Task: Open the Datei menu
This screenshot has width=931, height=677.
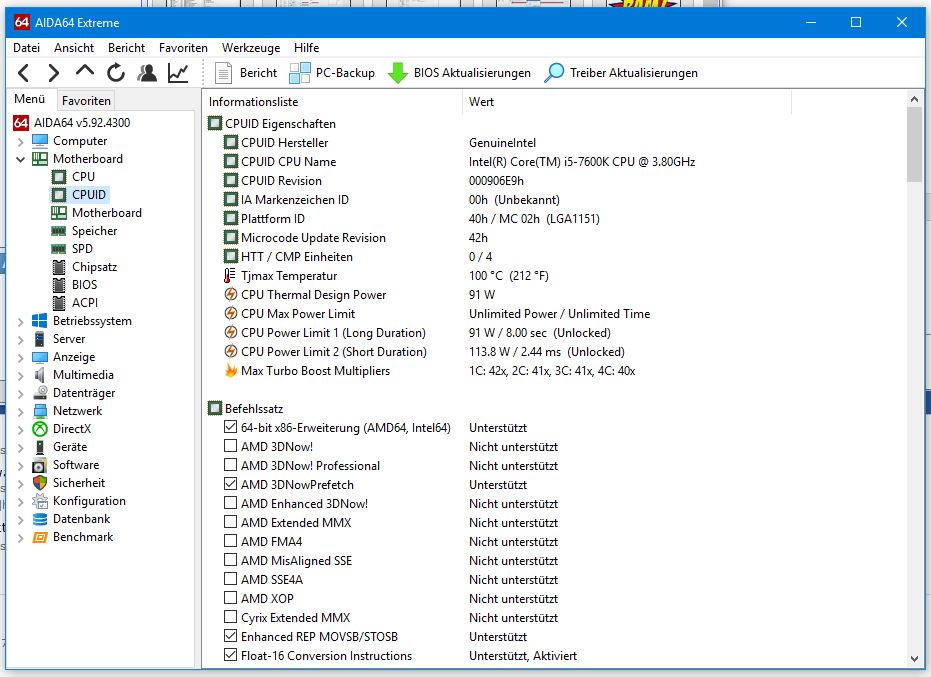Action: point(27,48)
